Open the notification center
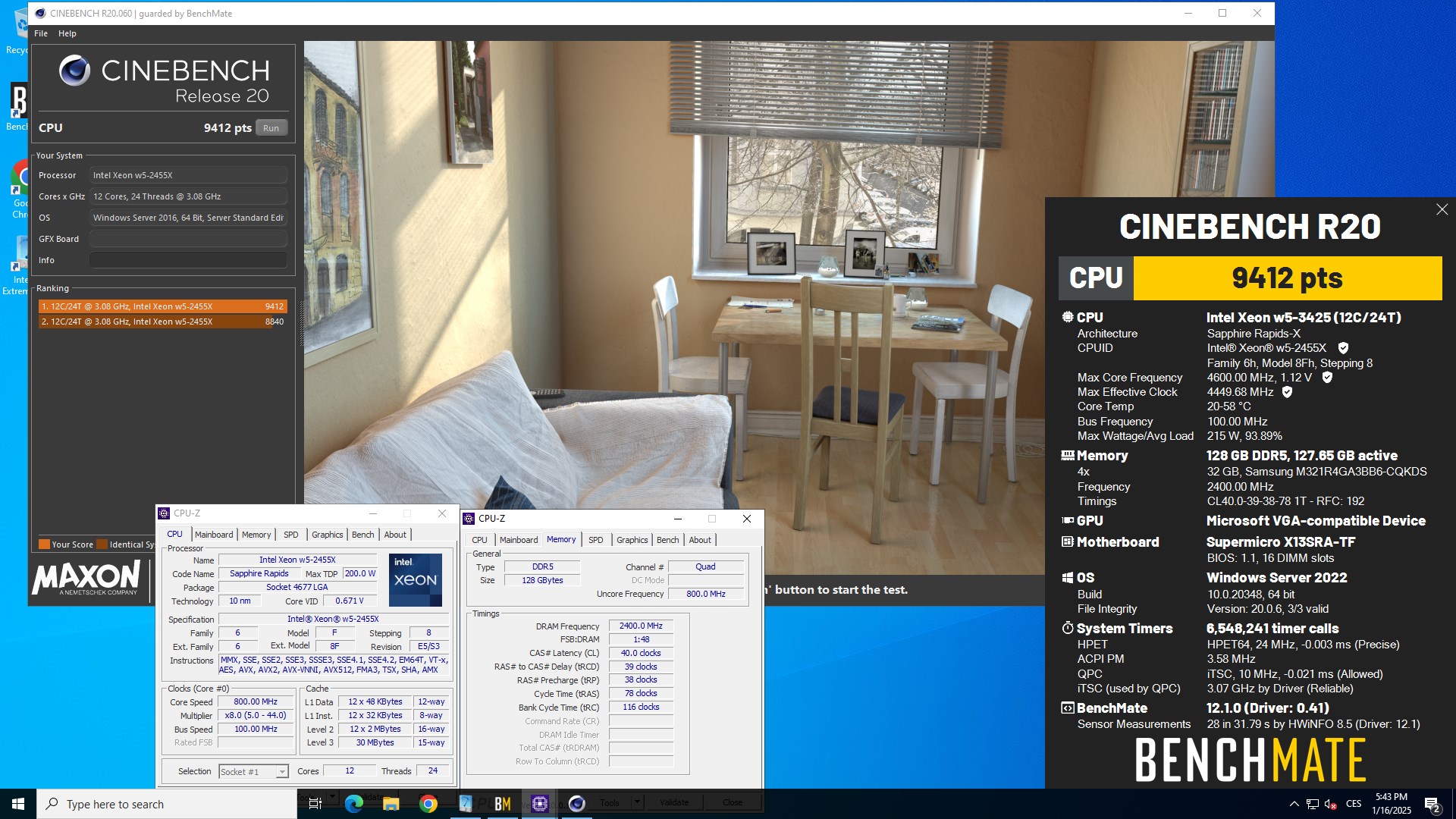1456x819 pixels. tap(1432, 804)
